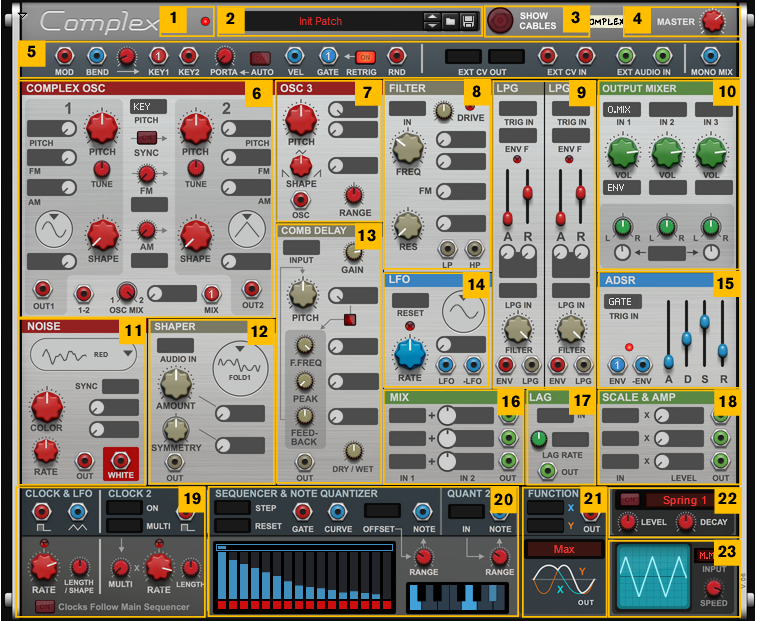Toggle the red square Comb Delay button
Image resolution: width=757 pixels, height=621 pixels.
(x=350, y=319)
